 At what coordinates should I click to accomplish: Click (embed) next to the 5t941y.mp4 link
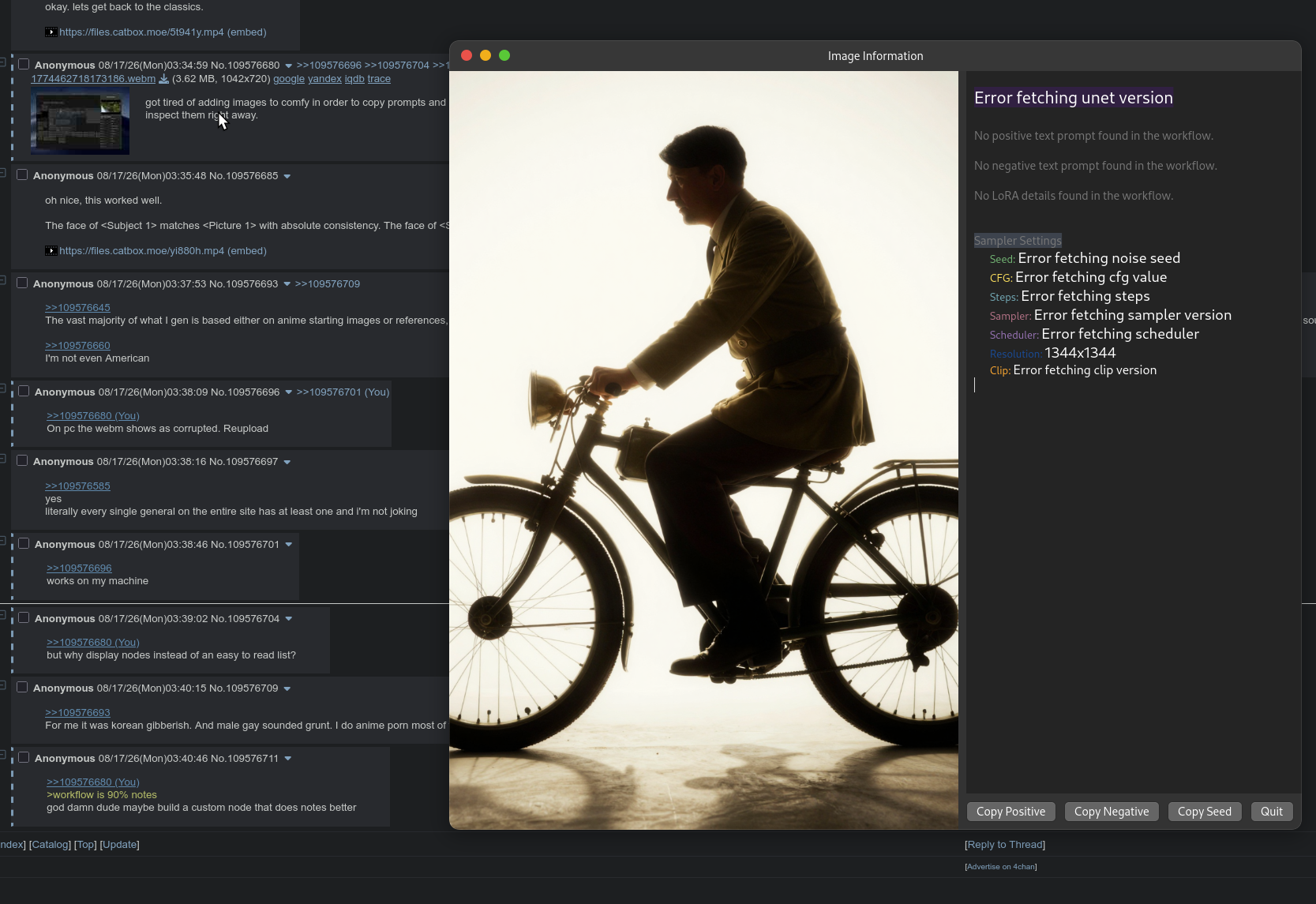247,32
